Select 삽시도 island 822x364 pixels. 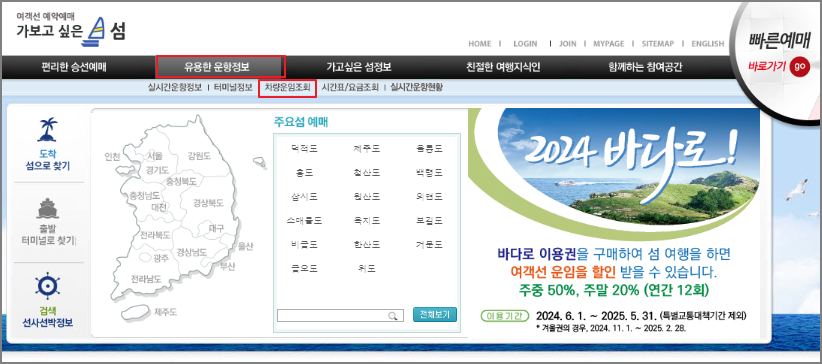305,197
